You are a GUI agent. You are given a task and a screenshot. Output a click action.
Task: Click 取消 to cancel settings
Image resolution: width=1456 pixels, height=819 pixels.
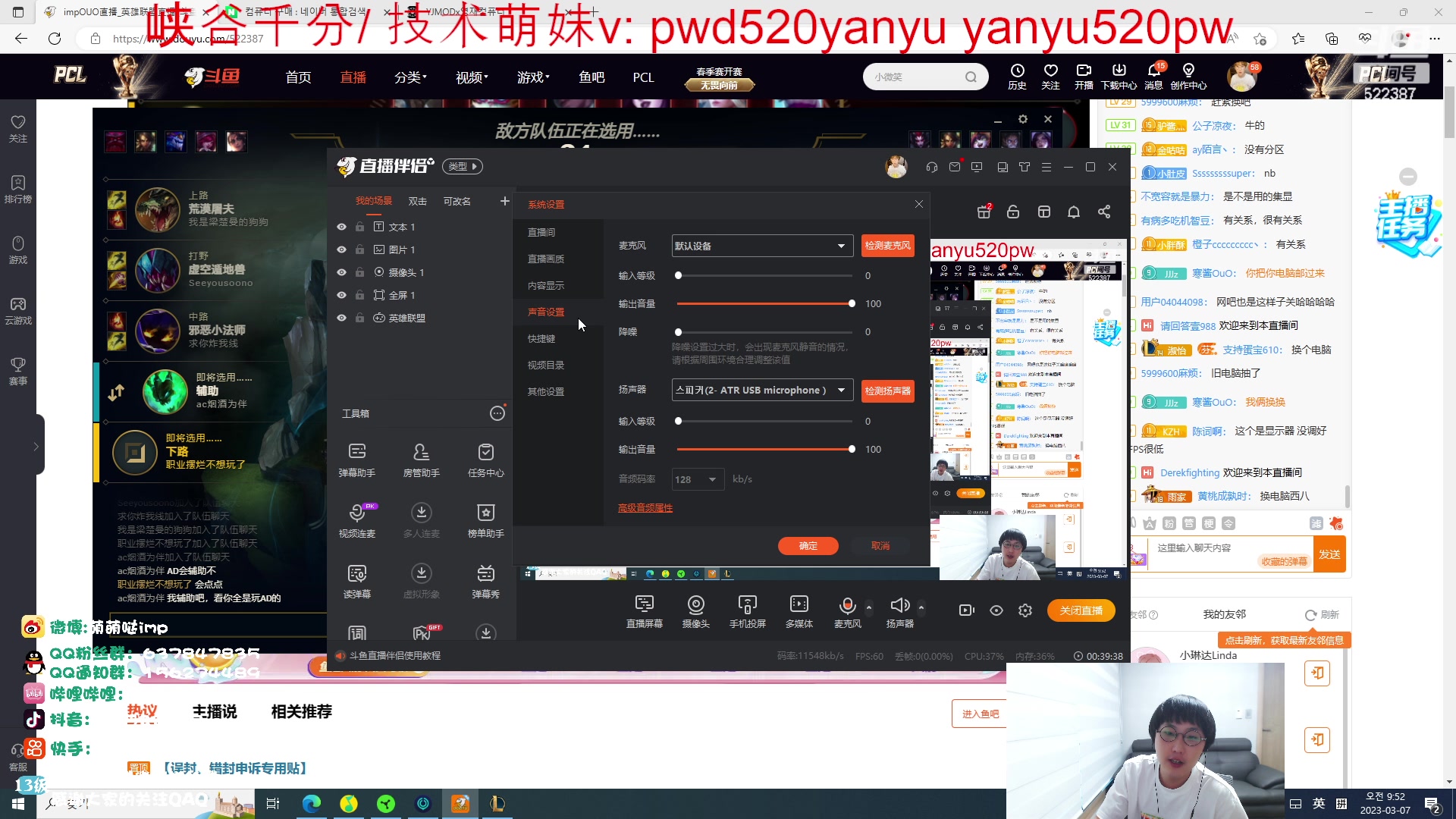[880, 546]
